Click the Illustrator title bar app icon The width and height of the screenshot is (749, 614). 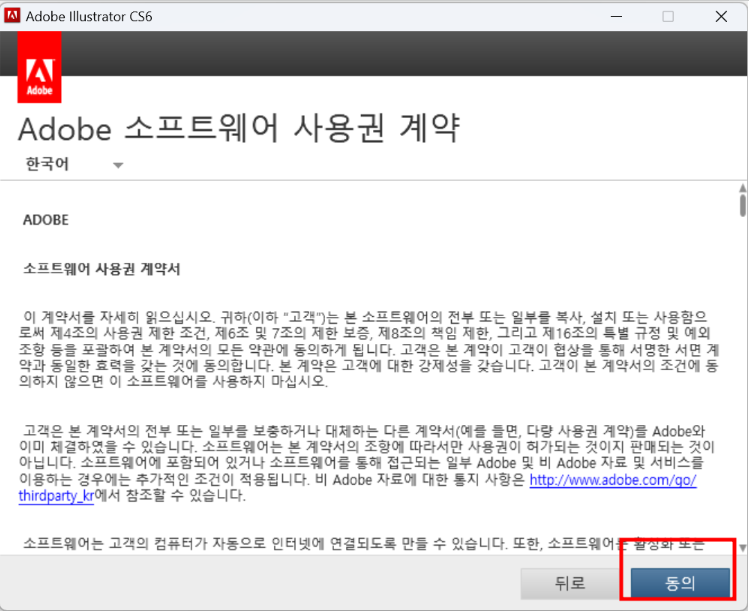[12, 16]
